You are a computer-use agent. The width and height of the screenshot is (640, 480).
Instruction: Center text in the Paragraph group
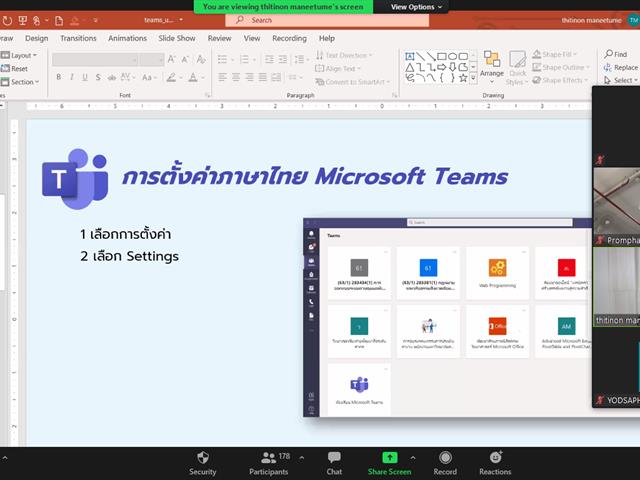point(236,77)
